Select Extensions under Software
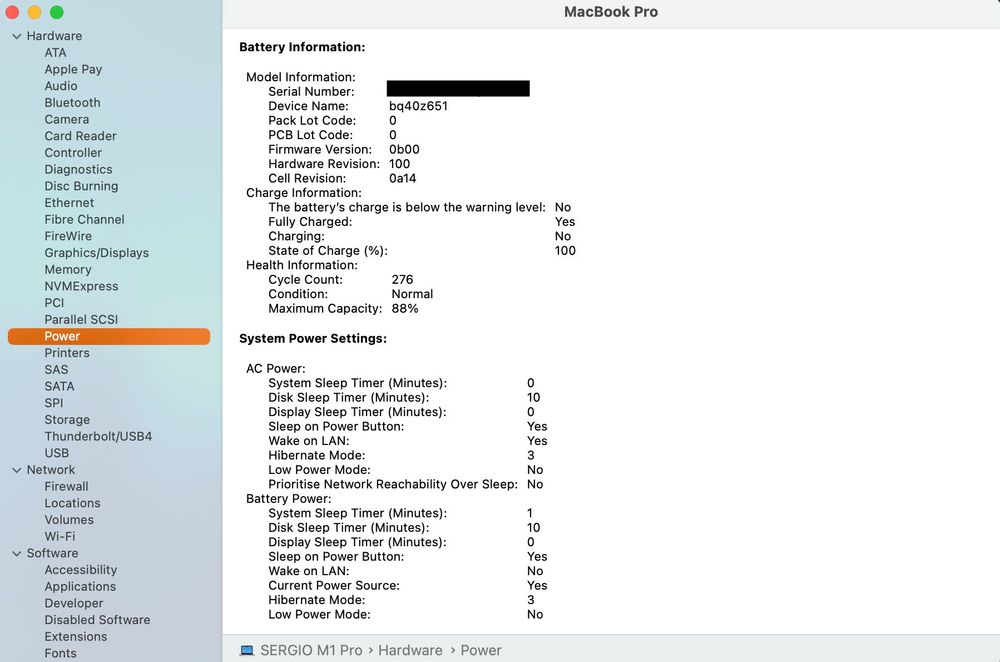 (x=75, y=636)
